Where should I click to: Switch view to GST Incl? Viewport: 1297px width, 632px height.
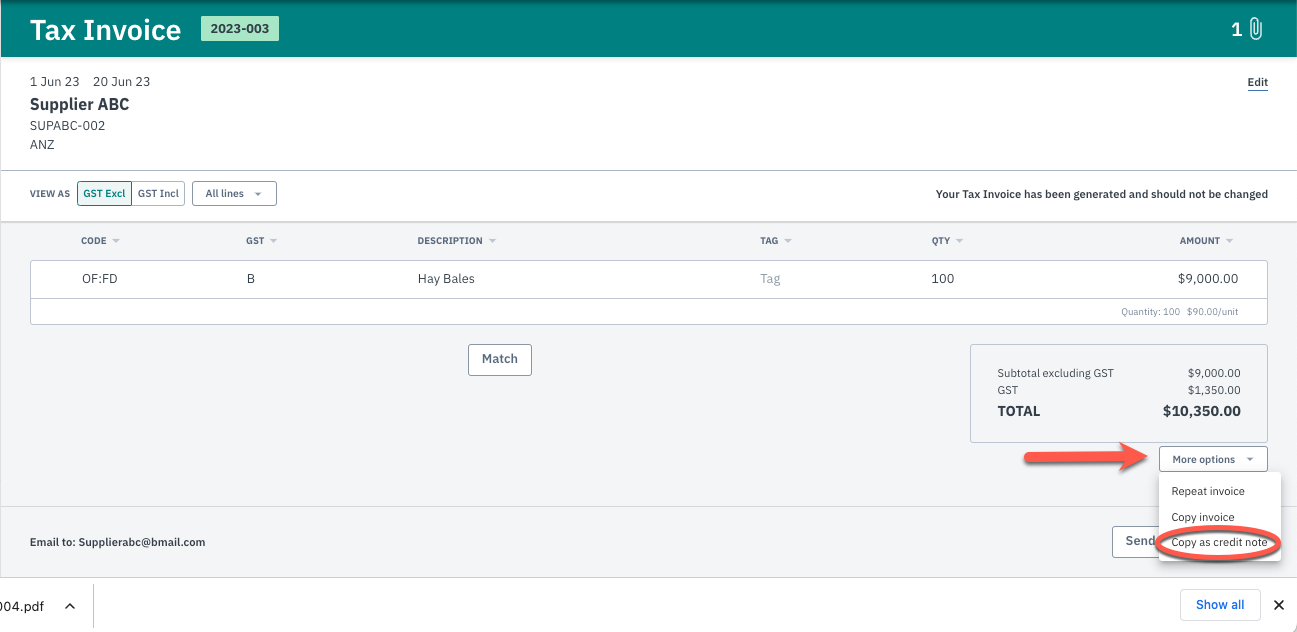point(158,194)
